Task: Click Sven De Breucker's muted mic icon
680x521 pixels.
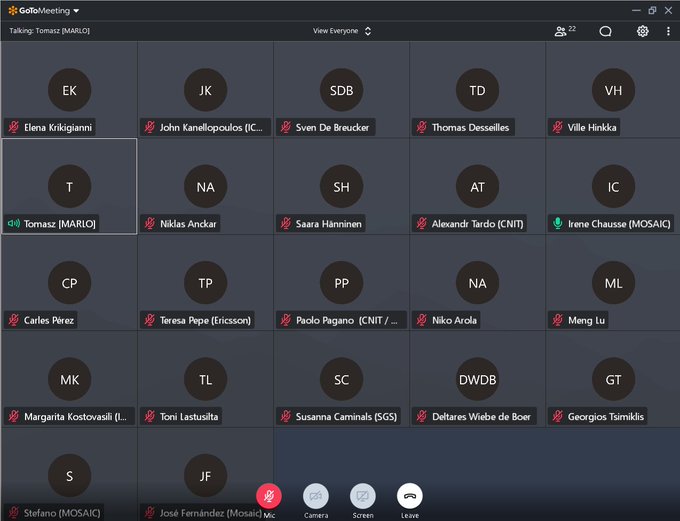Action: (x=286, y=127)
